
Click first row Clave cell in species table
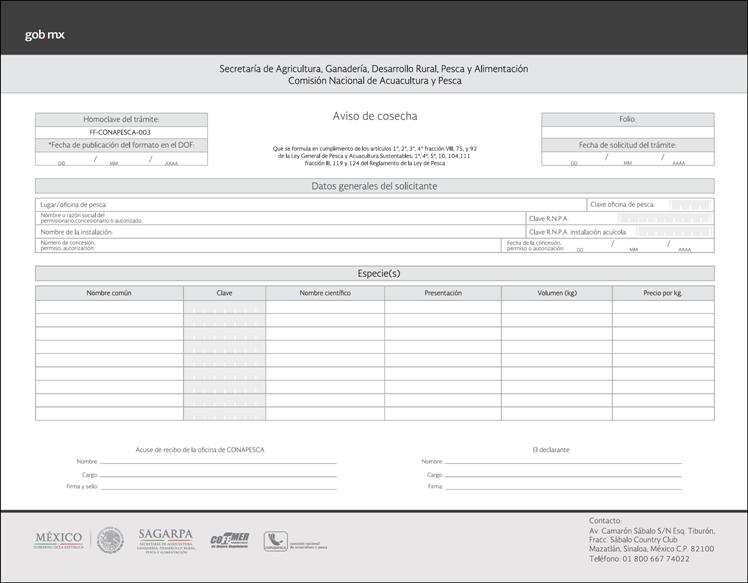[224, 307]
